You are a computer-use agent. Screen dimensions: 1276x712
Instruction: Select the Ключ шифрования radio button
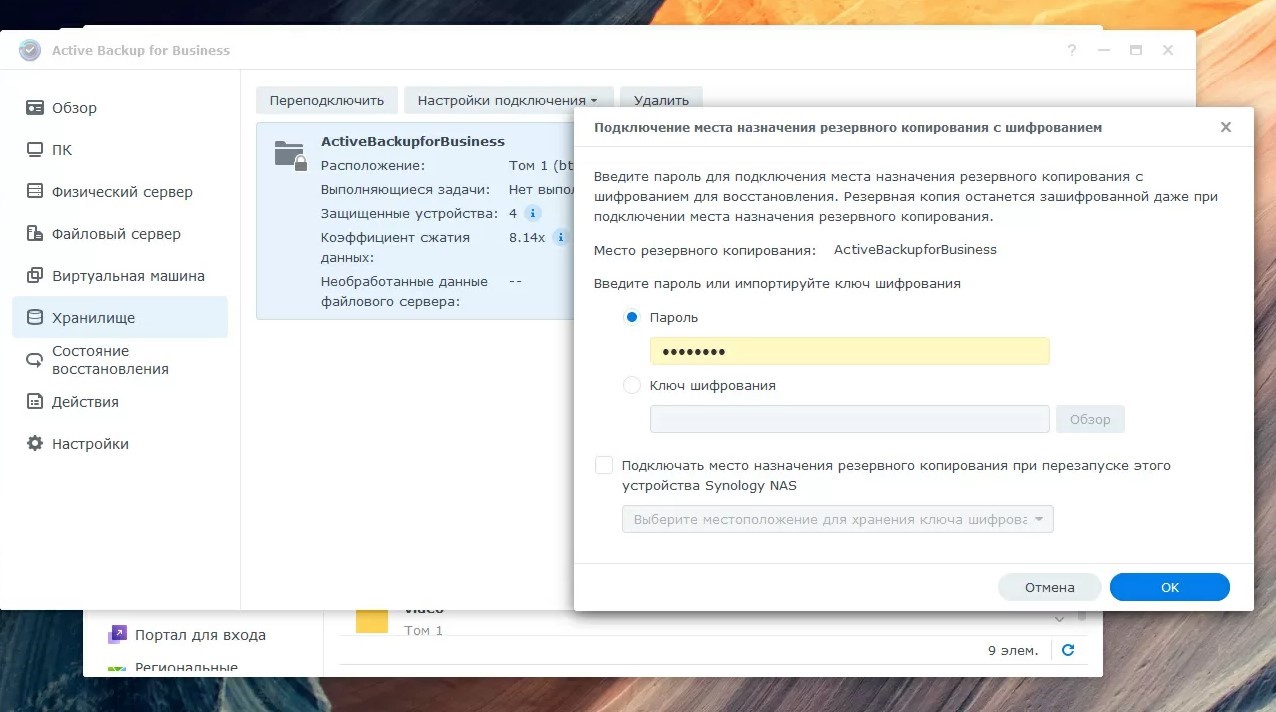tap(631, 385)
